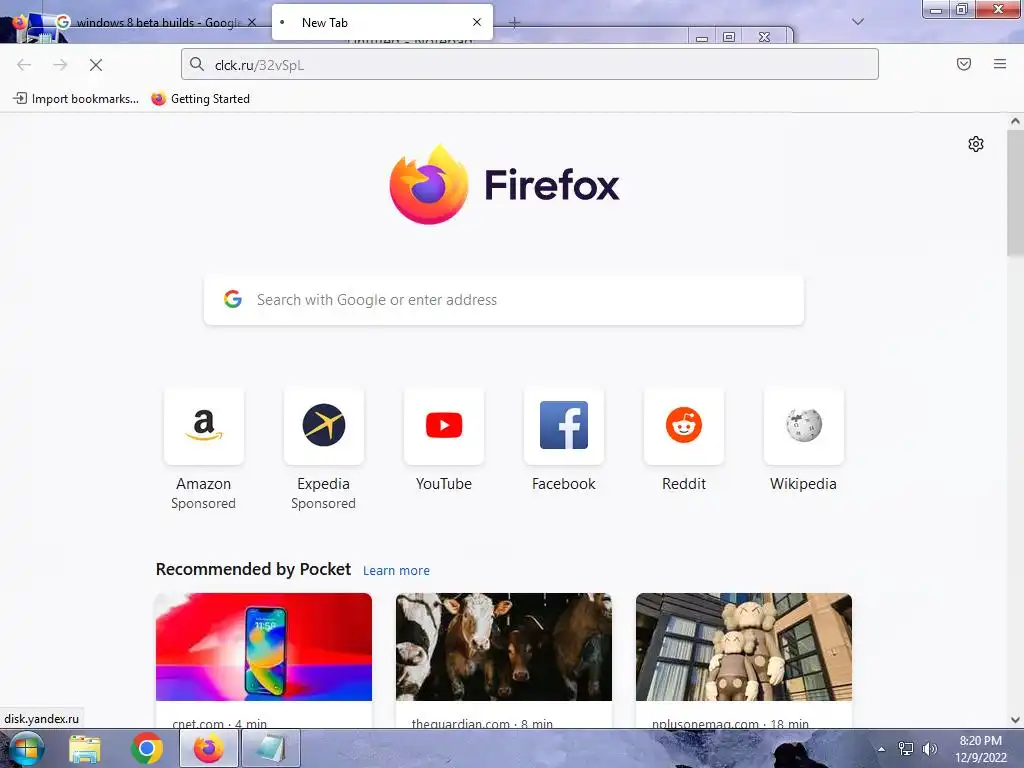Open the clock showing 8:20 PM
The width and height of the screenshot is (1024, 768).
pos(980,749)
